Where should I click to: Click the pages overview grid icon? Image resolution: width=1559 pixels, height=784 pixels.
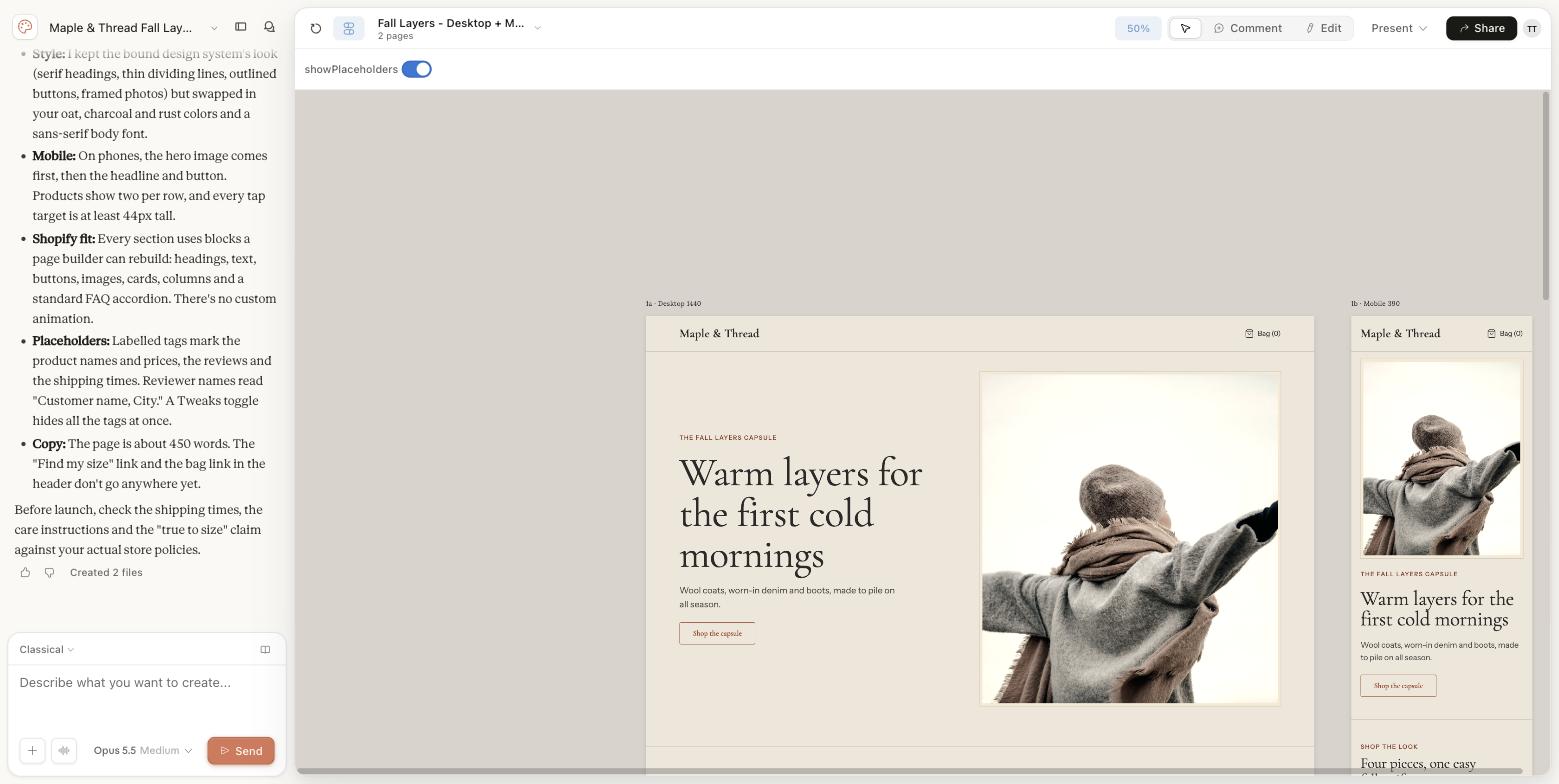pyautogui.click(x=349, y=28)
